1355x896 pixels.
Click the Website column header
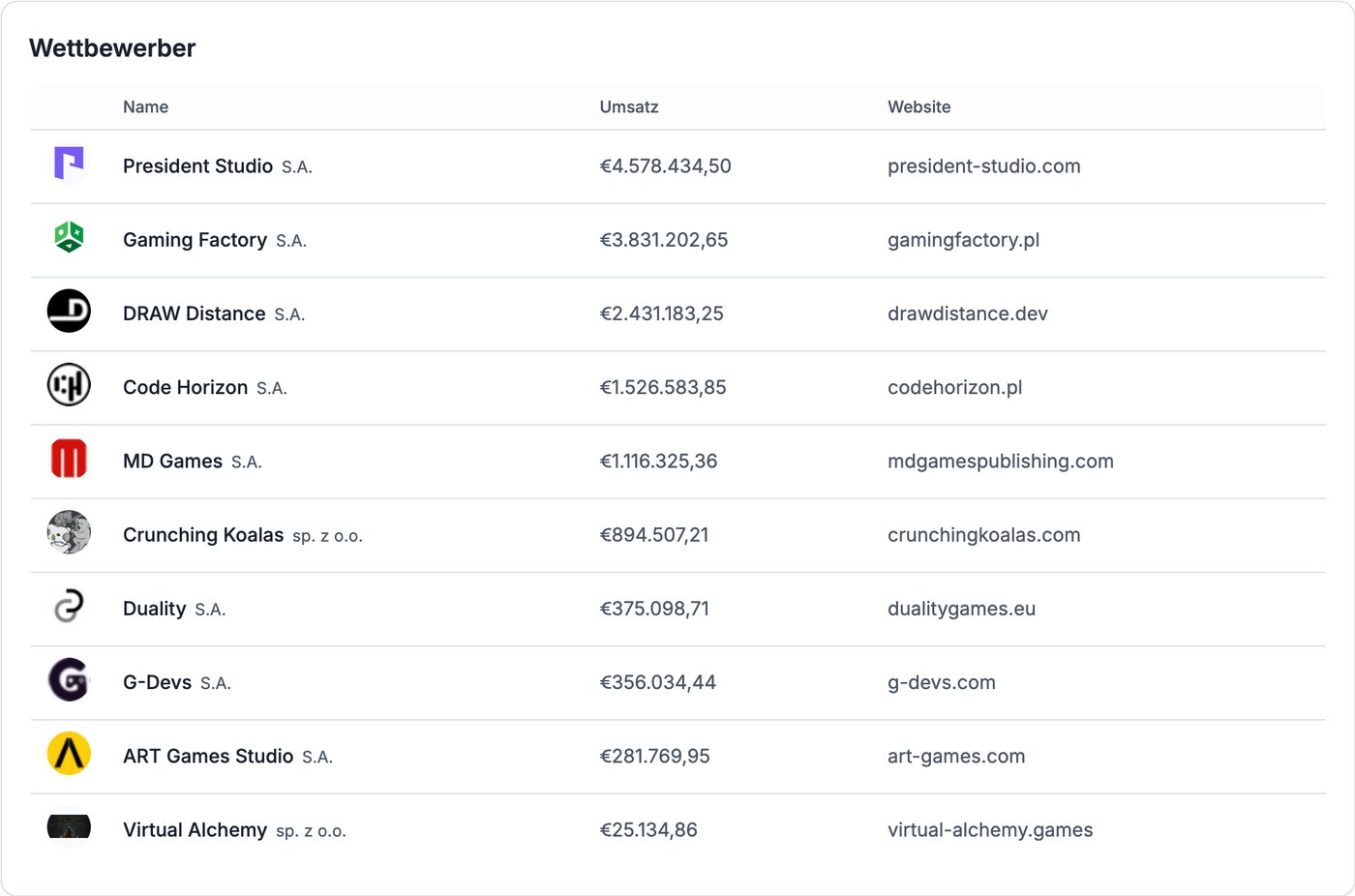pos(919,107)
